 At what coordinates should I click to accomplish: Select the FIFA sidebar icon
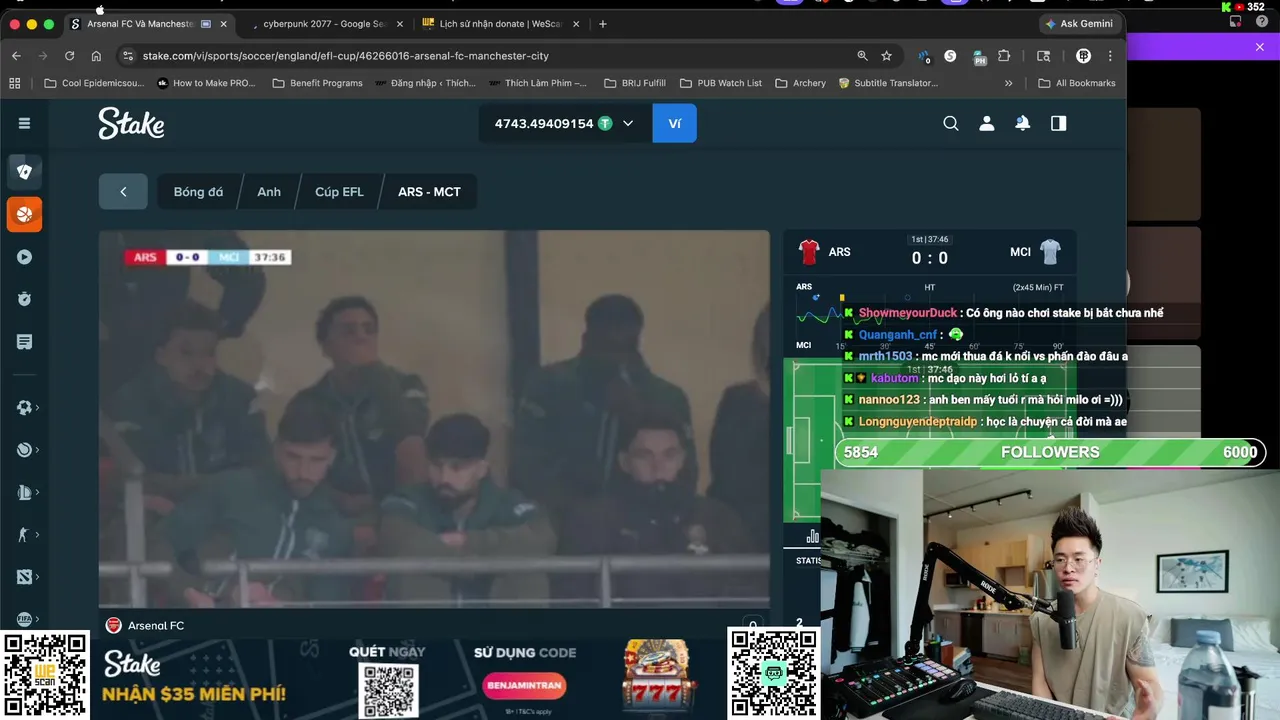(24, 619)
